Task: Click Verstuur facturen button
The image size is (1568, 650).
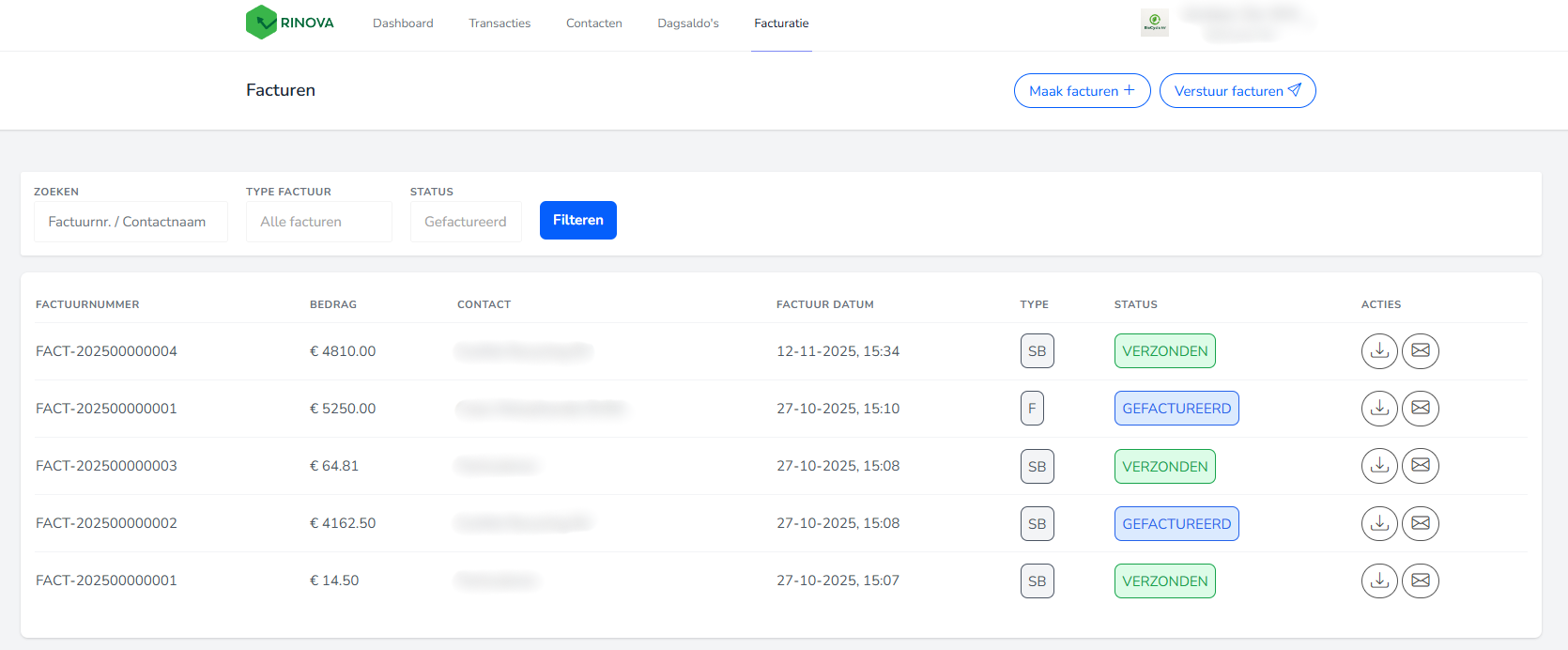Action: pyautogui.click(x=1237, y=91)
